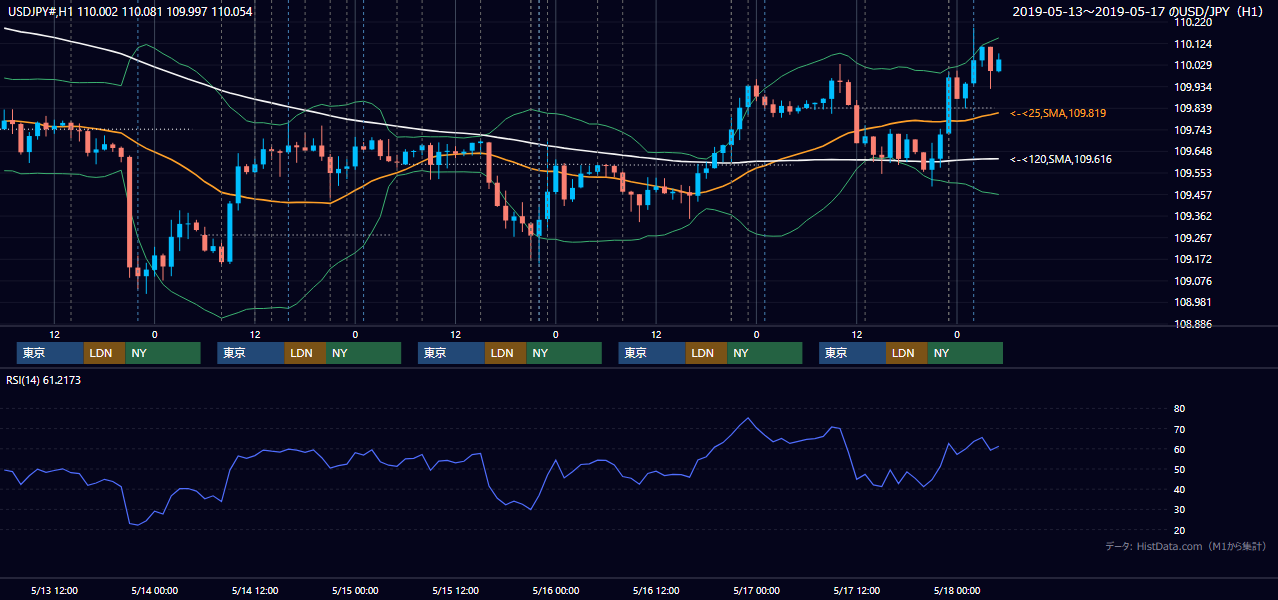Click the 東京 session box for 5/14

(x=251, y=353)
